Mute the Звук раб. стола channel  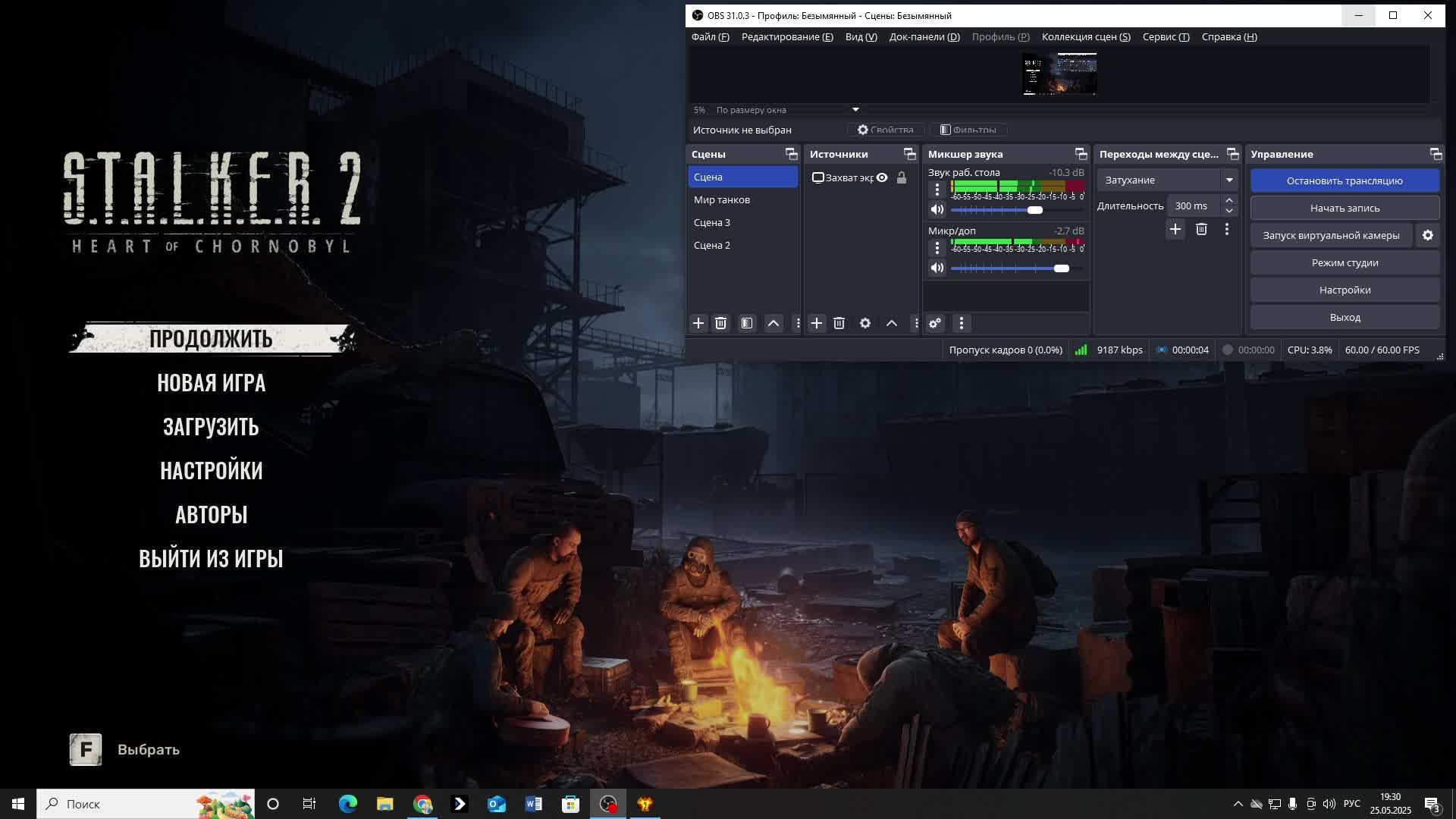(937, 210)
